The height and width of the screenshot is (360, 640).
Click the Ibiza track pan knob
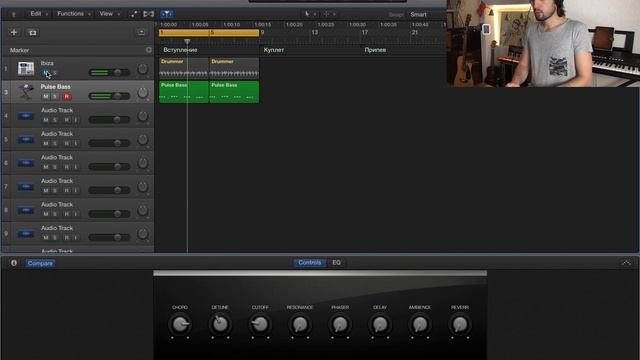pos(142,69)
